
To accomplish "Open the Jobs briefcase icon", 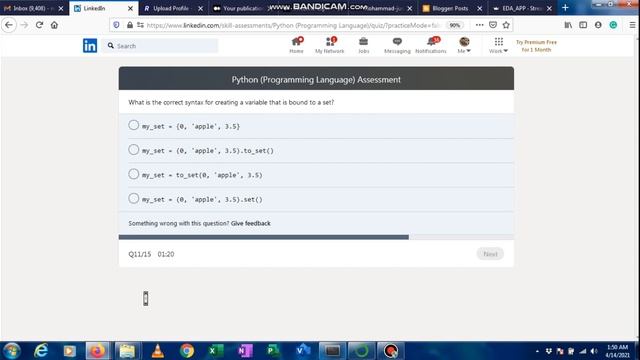I will pyautogui.click(x=363, y=45).
